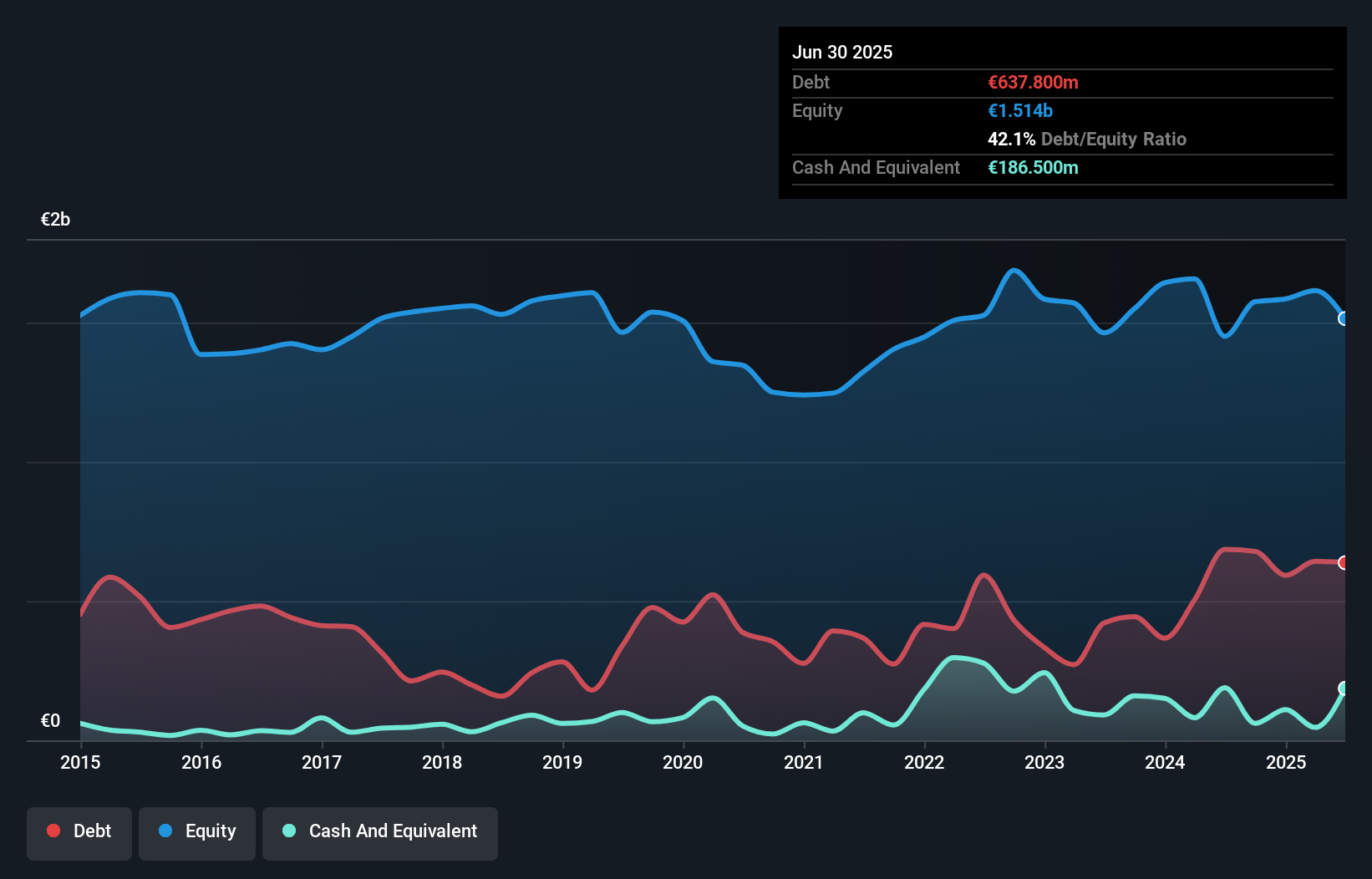
Task: Click the 2017 year tick label
Action: coord(322,762)
